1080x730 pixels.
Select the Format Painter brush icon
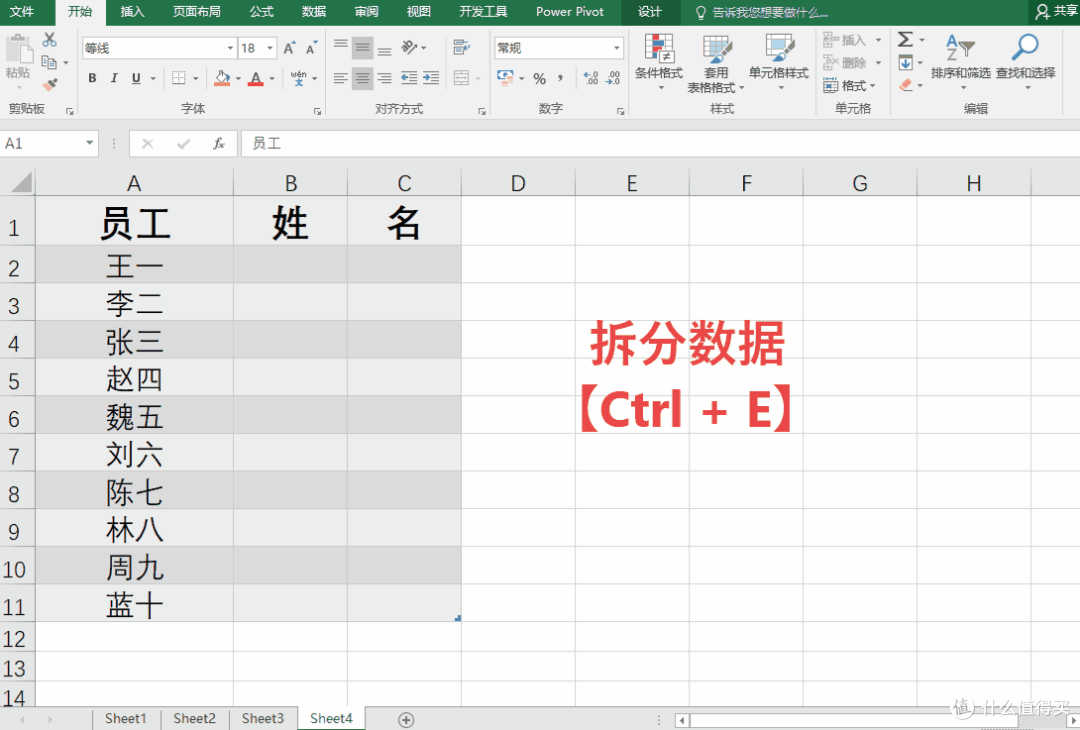[50, 85]
